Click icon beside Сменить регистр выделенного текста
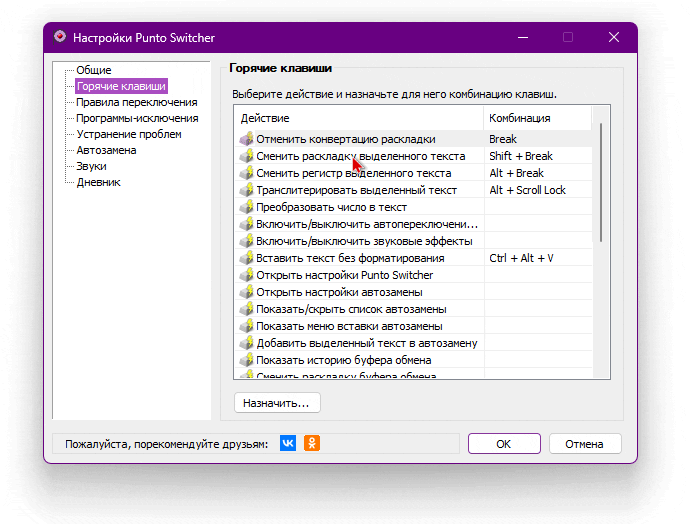The height and width of the screenshot is (524, 690). (x=246, y=173)
